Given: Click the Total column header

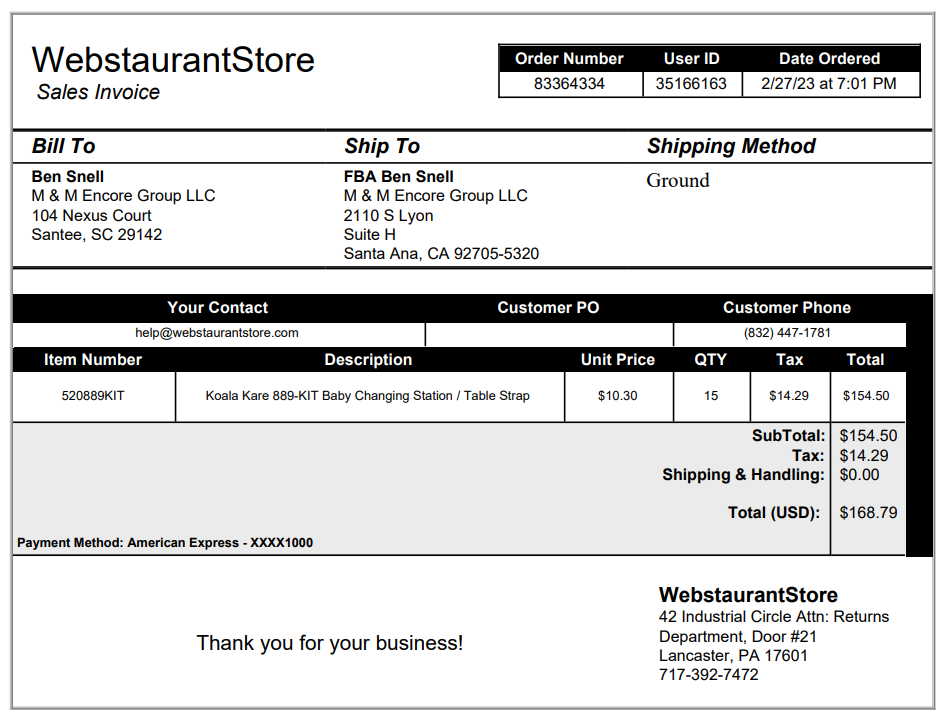Looking at the screenshot, I should pos(865,360).
